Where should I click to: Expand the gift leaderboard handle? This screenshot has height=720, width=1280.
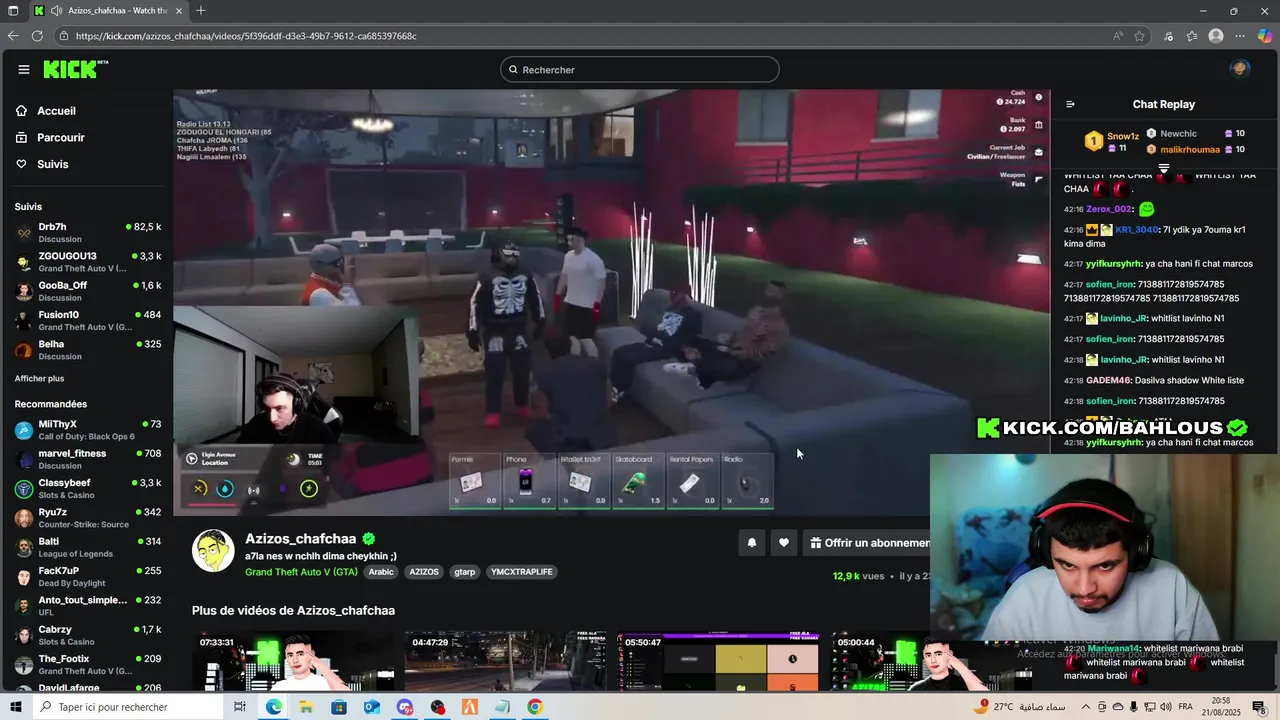[1164, 169]
